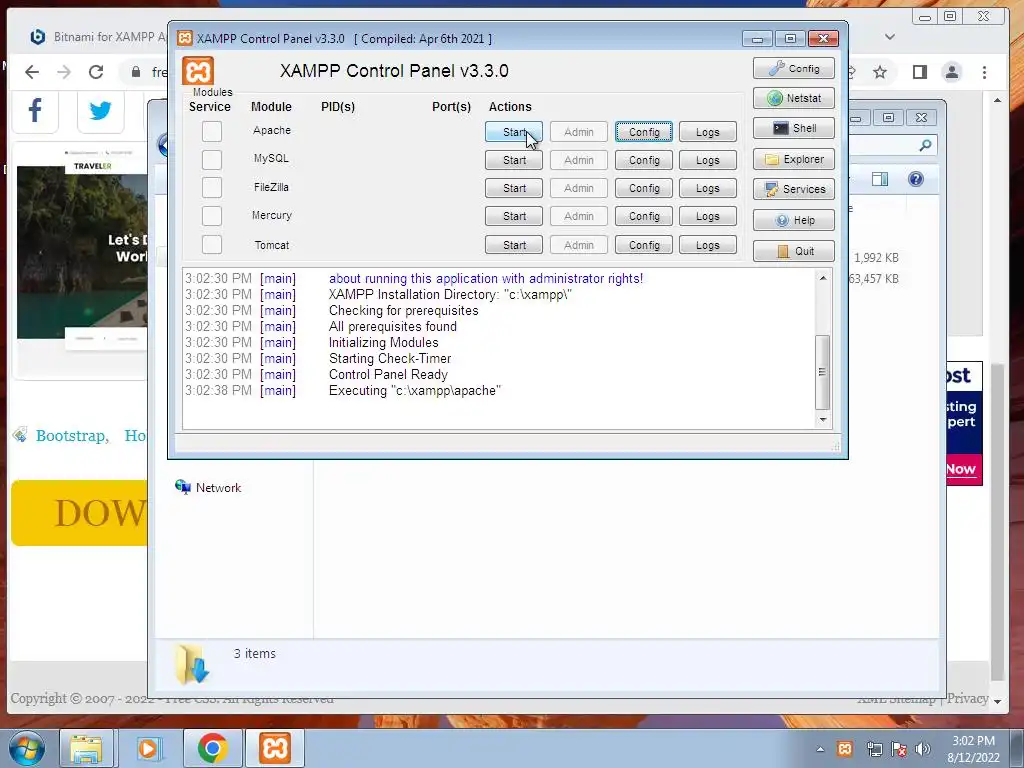View Mercury Logs
Image resolution: width=1024 pixels, height=768 pixels.
pyautogui.click(x=707, y=216)
